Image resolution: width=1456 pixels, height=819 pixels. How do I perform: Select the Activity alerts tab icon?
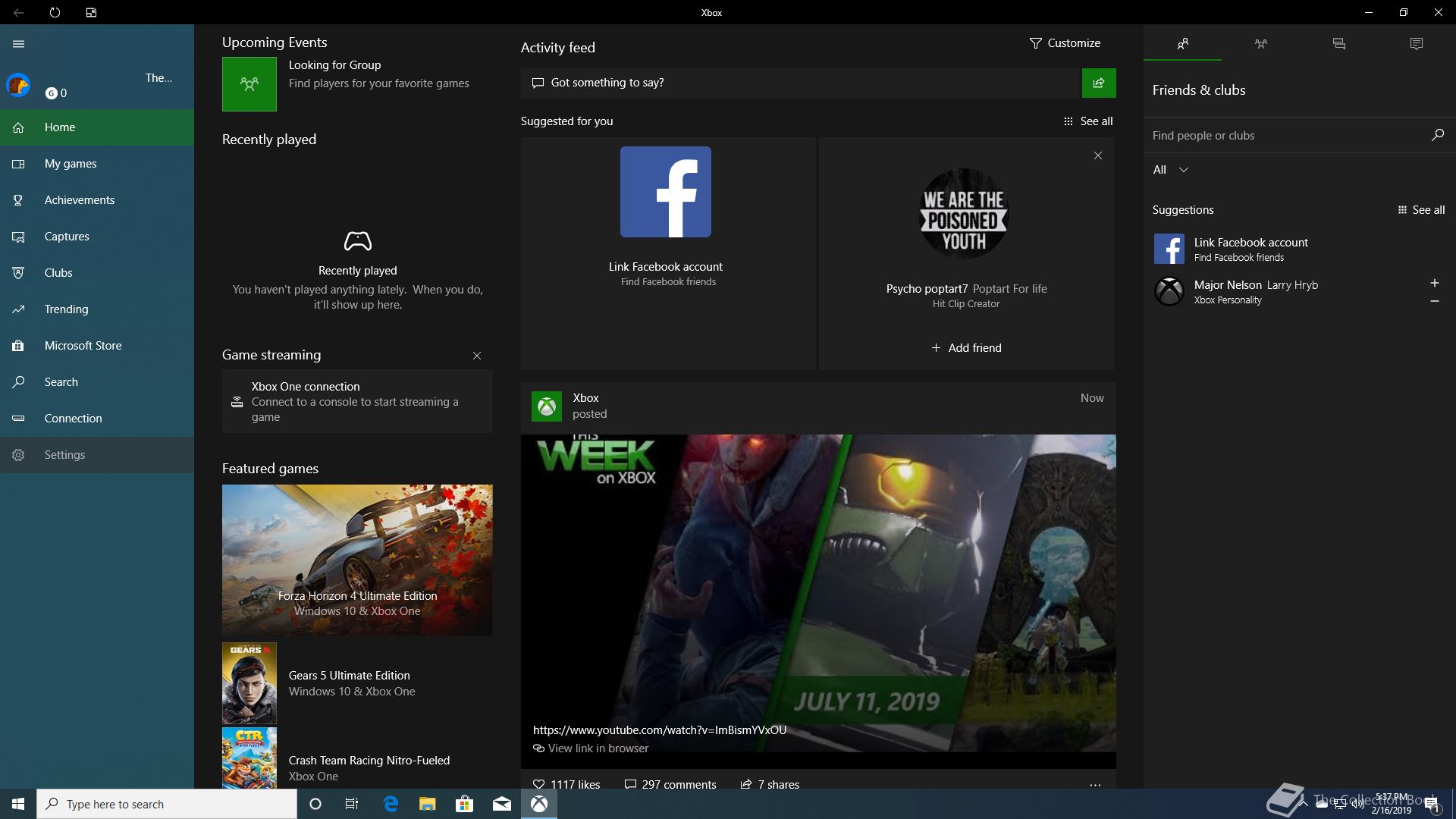(x=1417, y=44)
